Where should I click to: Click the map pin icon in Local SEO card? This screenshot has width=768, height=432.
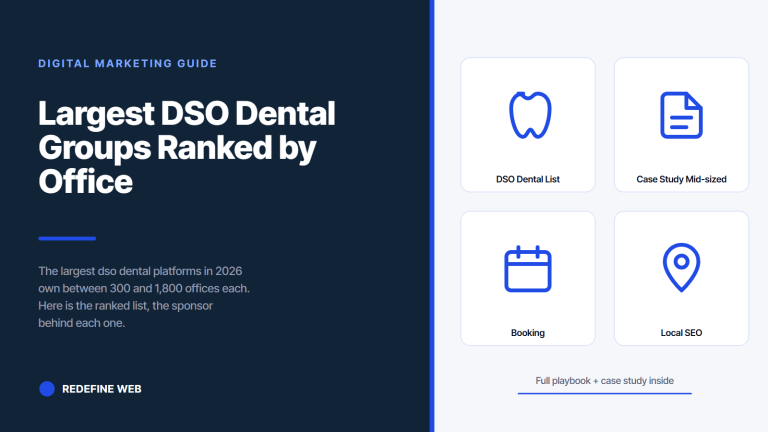[x=681, y=267]
